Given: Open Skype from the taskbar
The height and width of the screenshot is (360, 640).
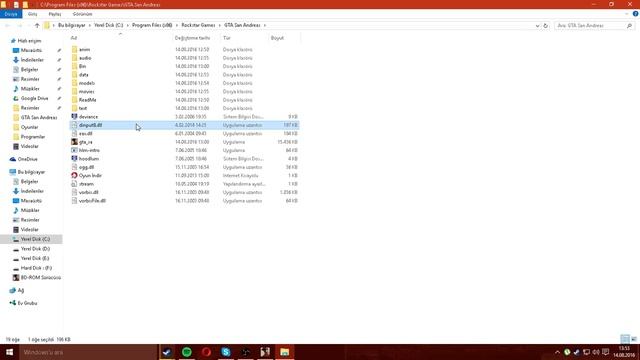Looking at the screenshot, I should tap(226, 352).
